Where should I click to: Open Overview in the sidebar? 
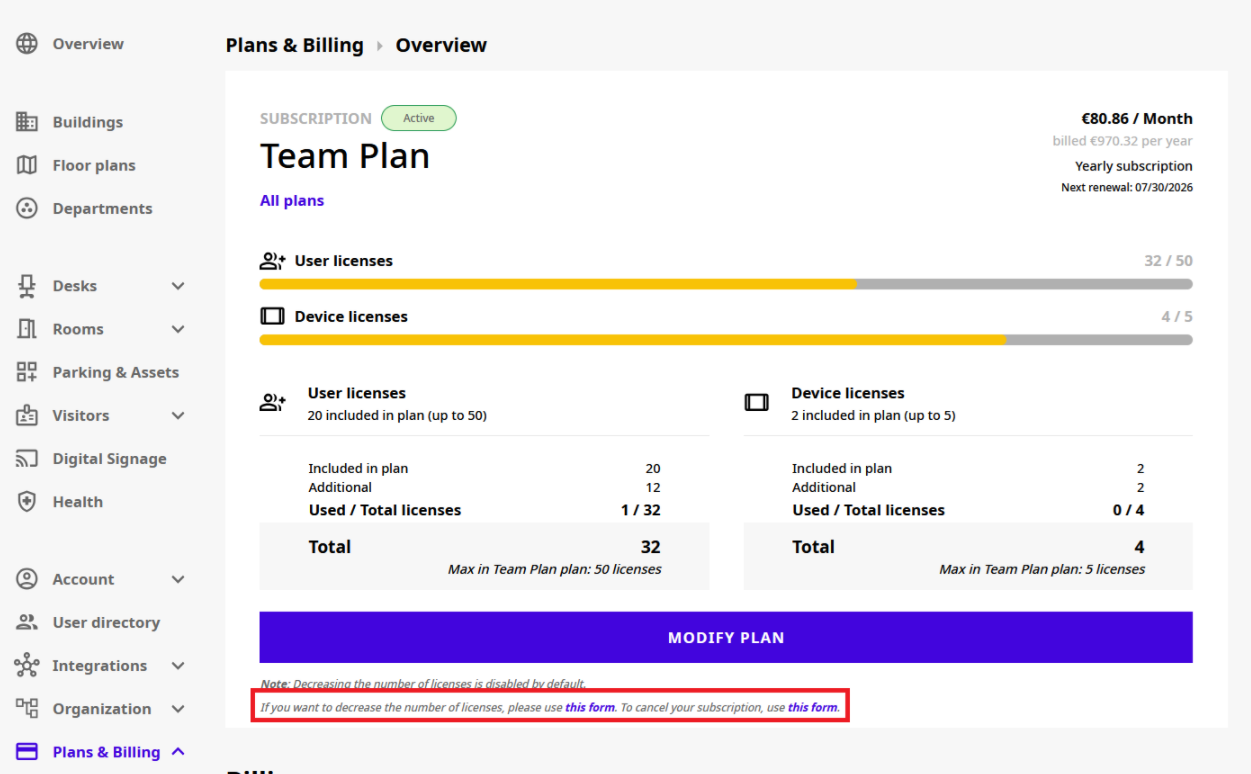tap(88, 44)
